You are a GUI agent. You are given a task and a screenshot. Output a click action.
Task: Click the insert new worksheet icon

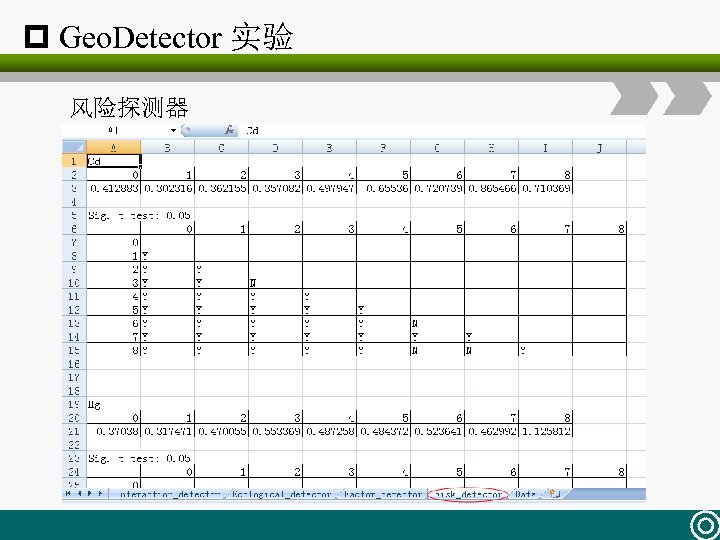[x=555, y=494]
